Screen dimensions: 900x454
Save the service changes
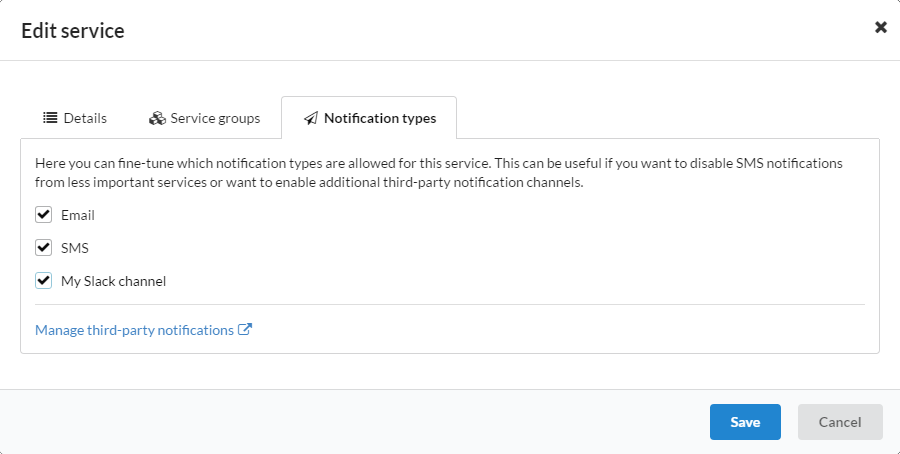(745, 422)
